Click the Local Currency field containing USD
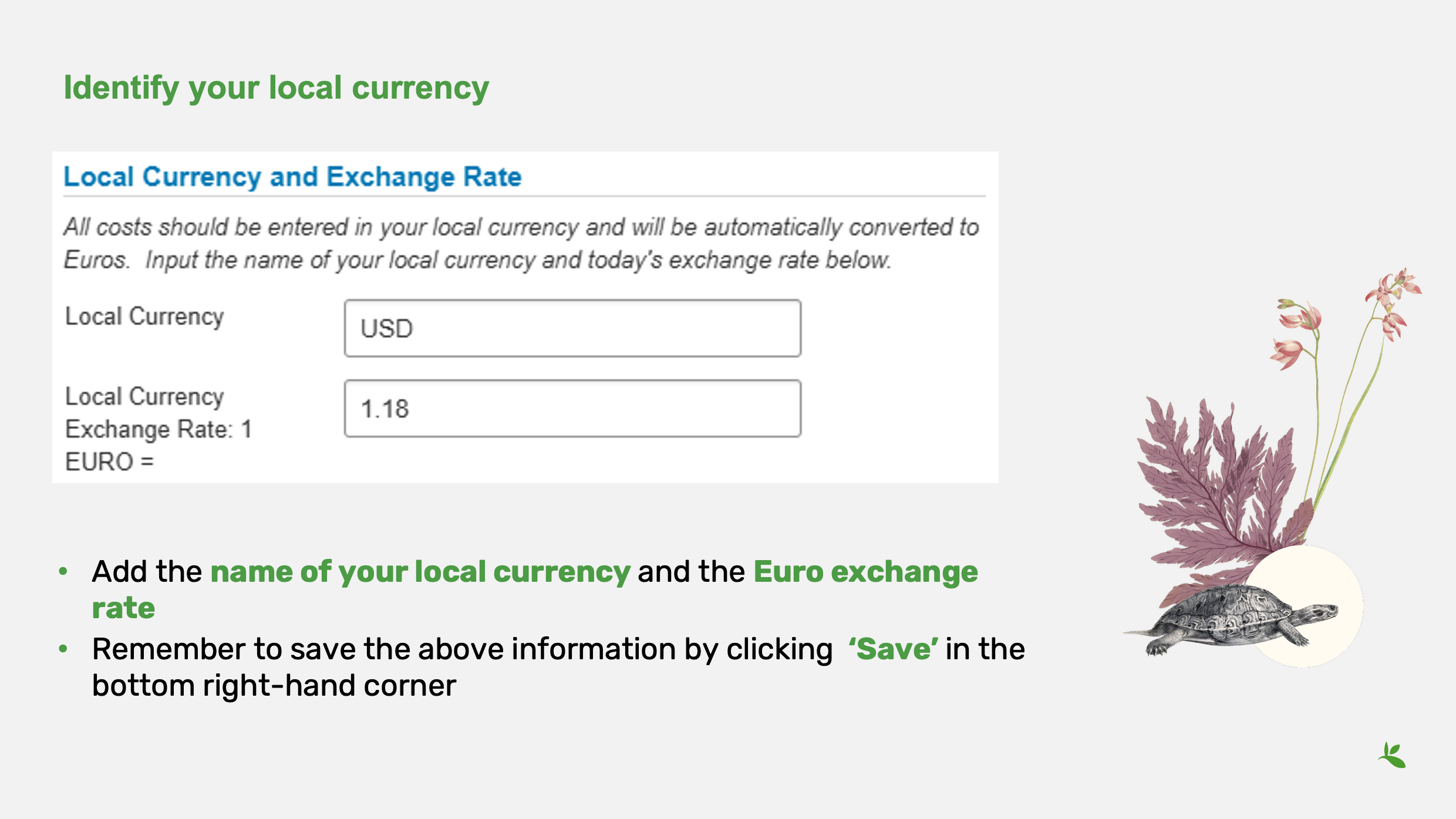The image size is (1456, 819). (x=572, y=328)
